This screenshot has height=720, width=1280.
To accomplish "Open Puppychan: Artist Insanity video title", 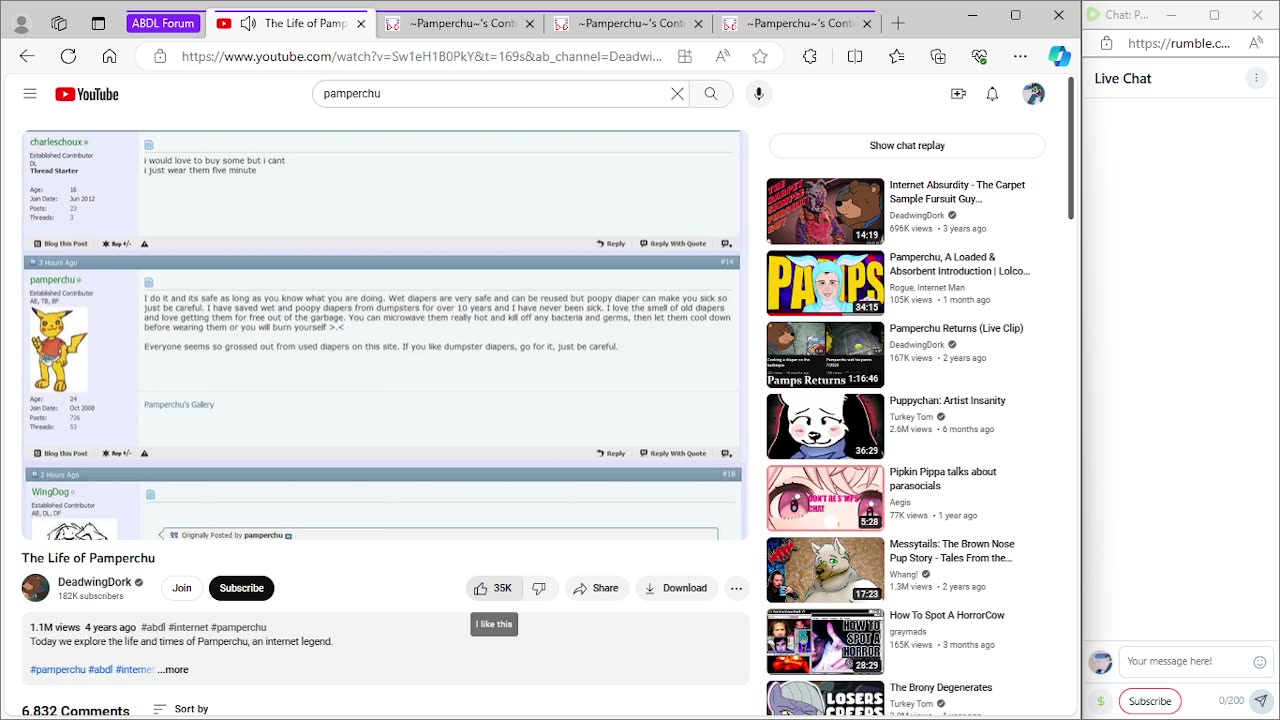I will [947, 401].
